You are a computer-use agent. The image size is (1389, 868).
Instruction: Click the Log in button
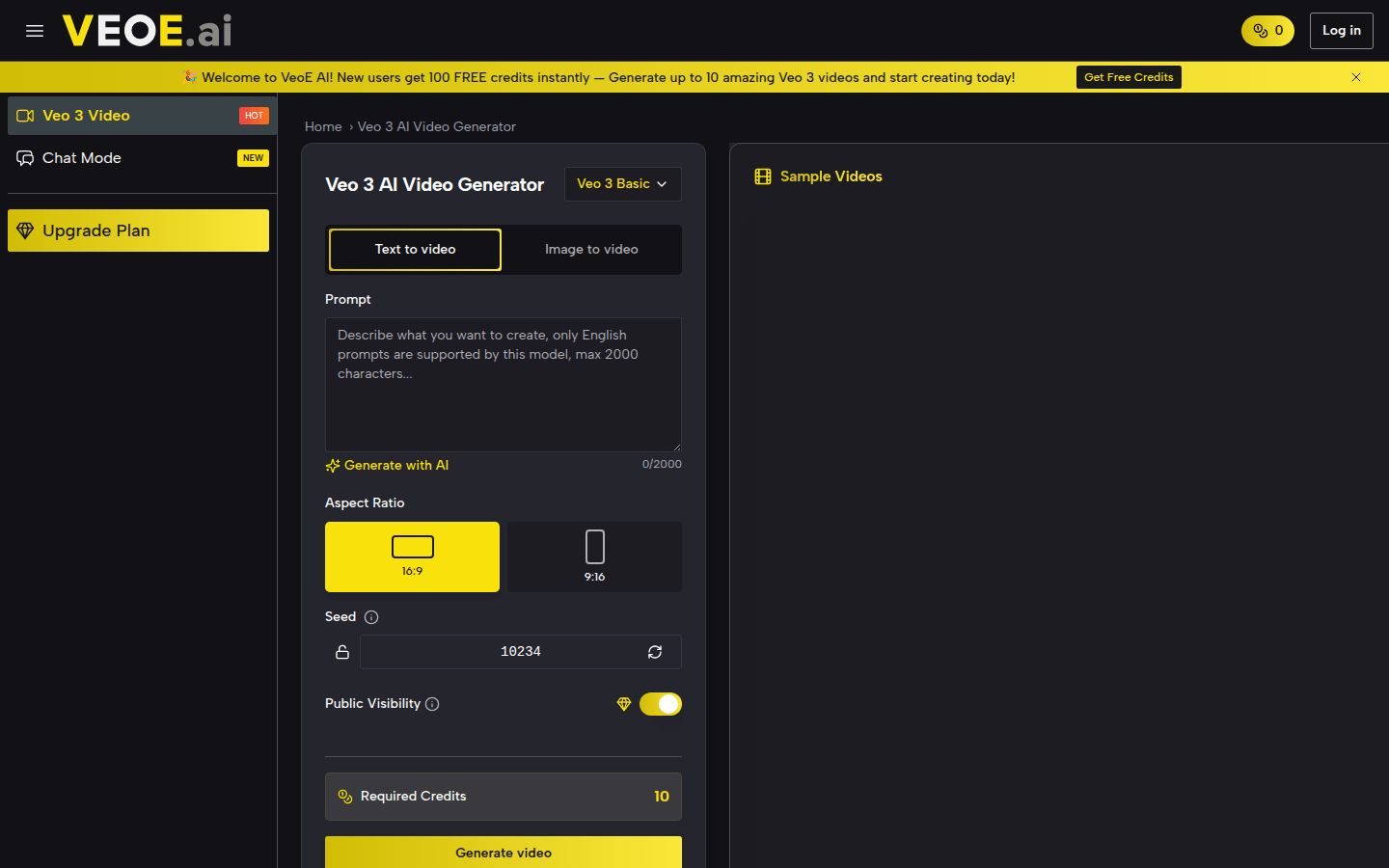click(1341, 30)
